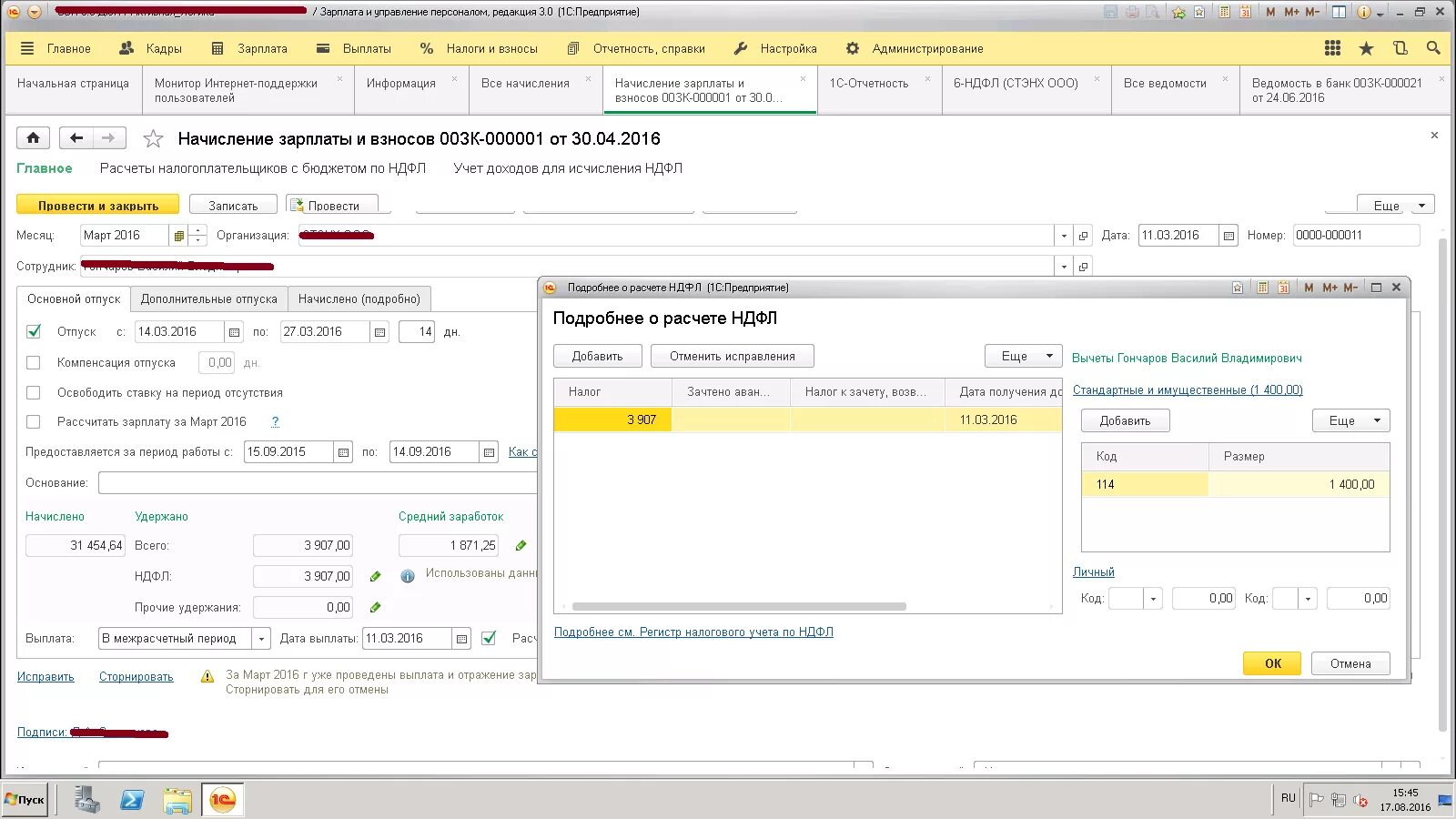Click the horizontal scrollbar of the tax table
This screenshot has height=819, width=1456.
[x=739, y=606]
